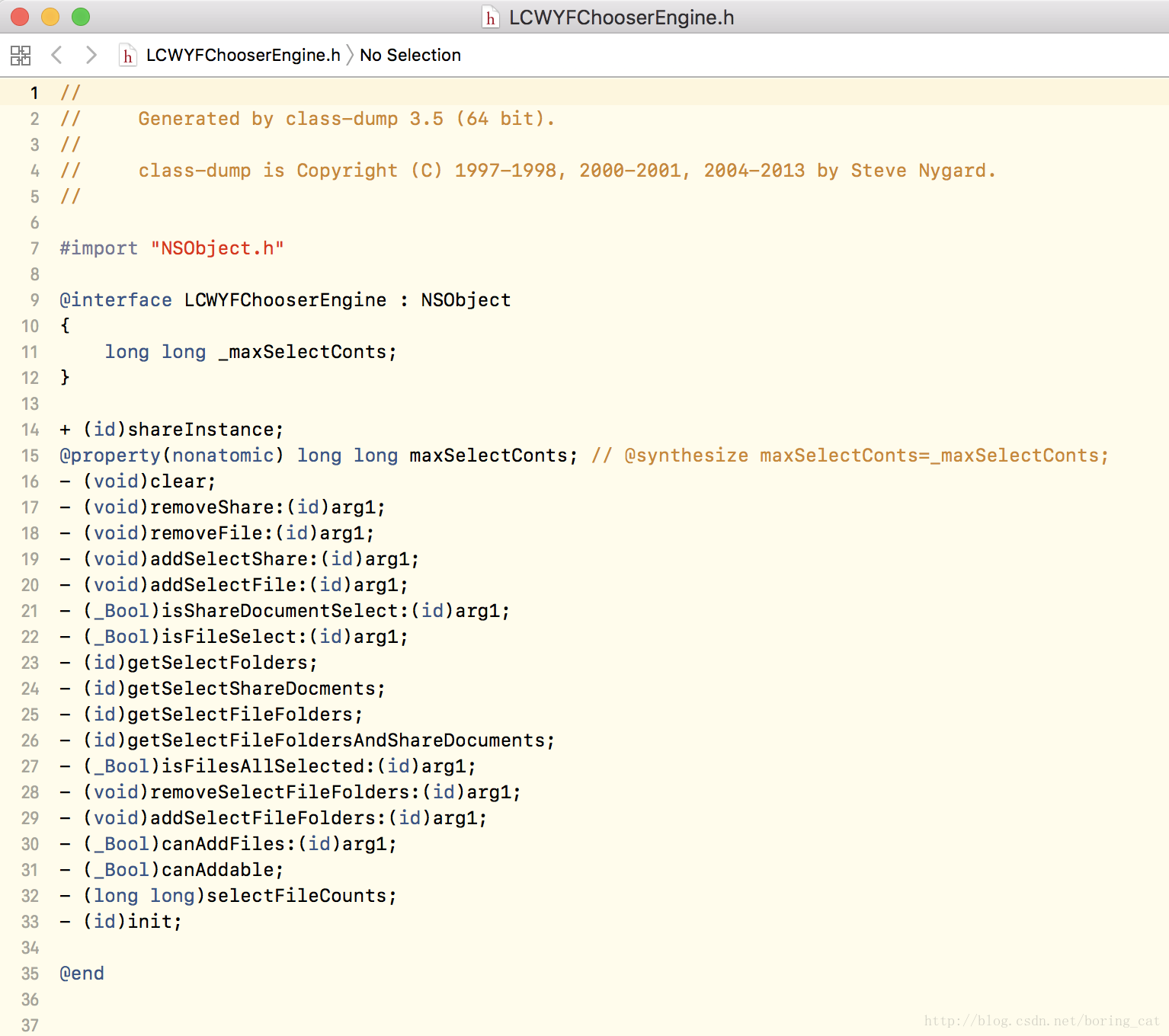Click the @interface keyword
1169x1036 pixels.
tap(116, 300)
